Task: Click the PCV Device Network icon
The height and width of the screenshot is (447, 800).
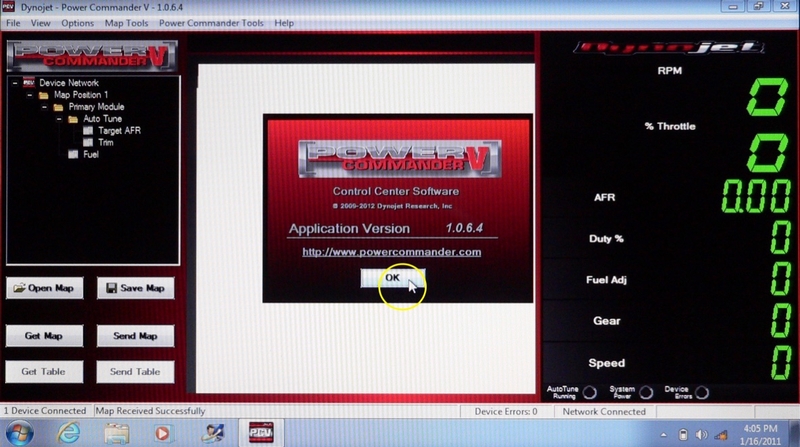Action: click(x=28, y=83)
